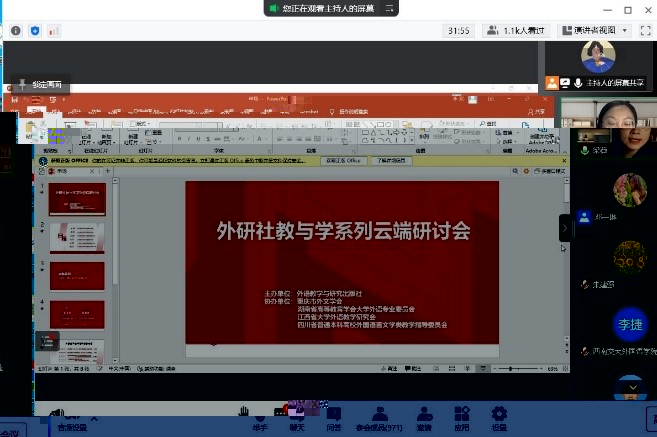This screenshot has width=657, height=437.
Task: Expand audio options arrow in the meeting toolbar
Action: 94,418
